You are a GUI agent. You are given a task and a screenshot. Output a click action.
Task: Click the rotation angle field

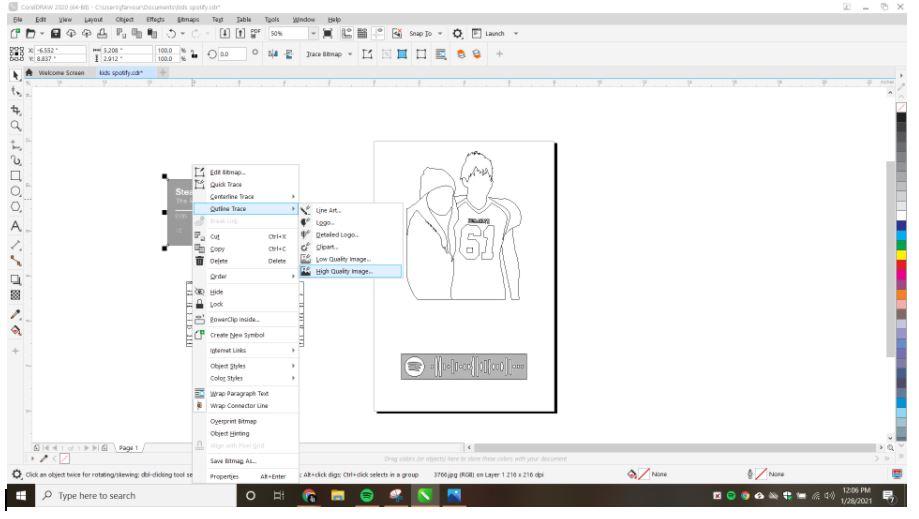pyautogui.click(x=232, y=54)
